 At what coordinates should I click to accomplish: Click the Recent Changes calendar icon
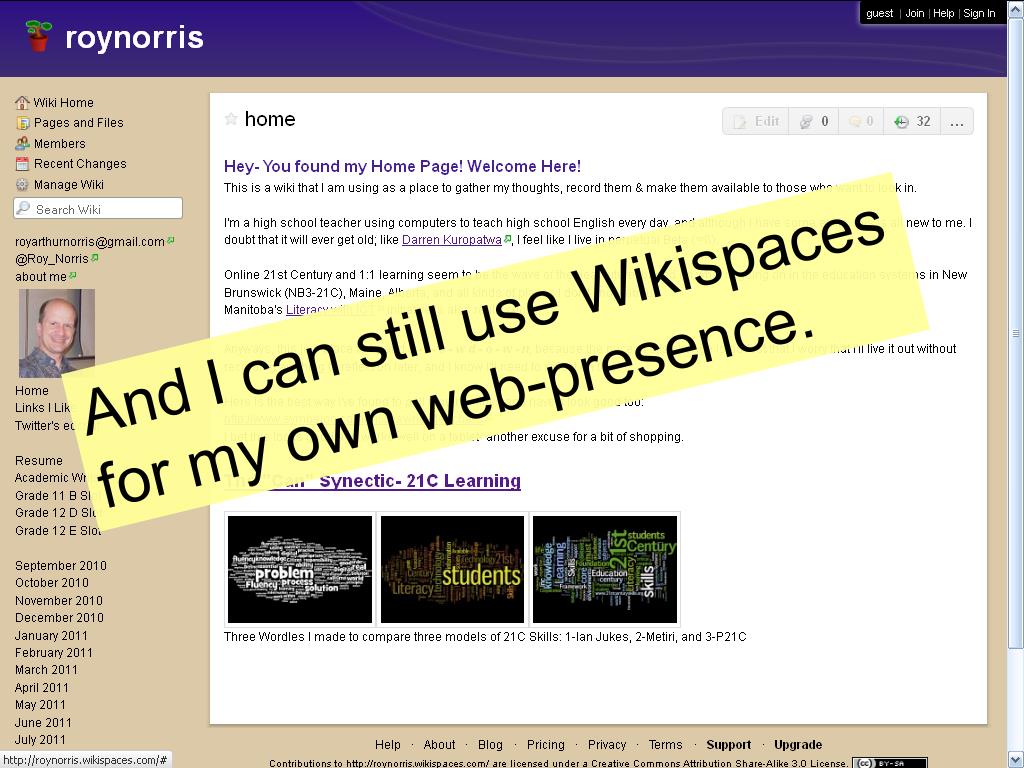[x=23, y=164]
